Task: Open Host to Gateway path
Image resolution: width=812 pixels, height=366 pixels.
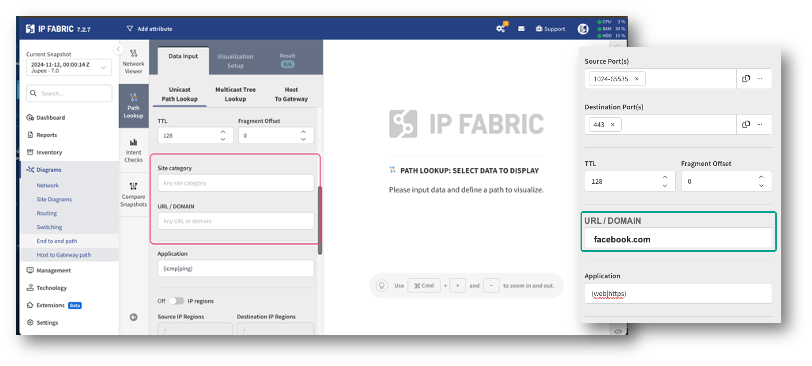Action: coord(64,255)
